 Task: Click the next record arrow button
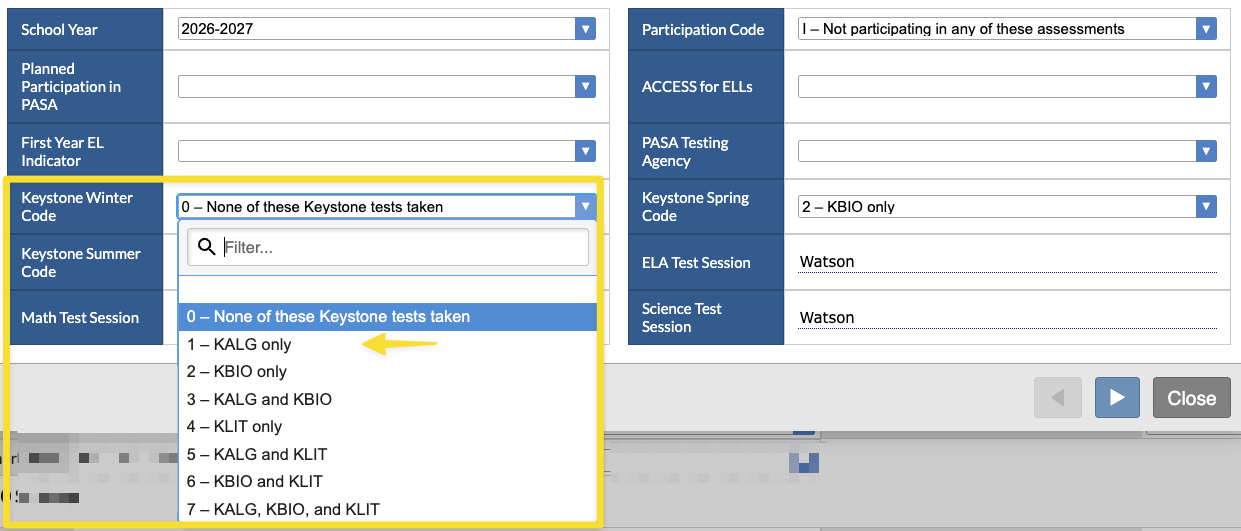coord(1117,397)
